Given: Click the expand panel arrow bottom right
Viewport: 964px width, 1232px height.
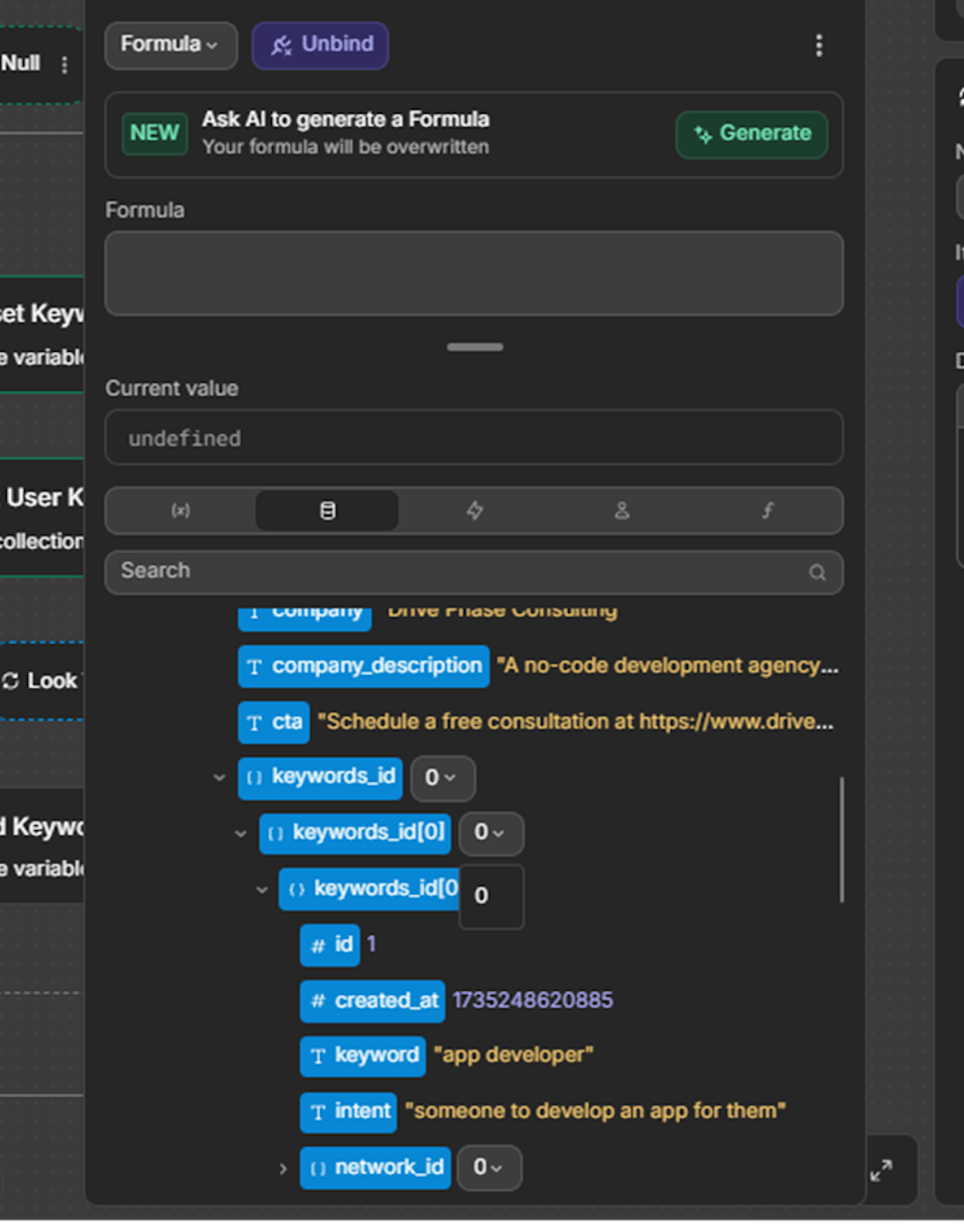Looking at the screenshot, I should click(x=881, y=1169).
